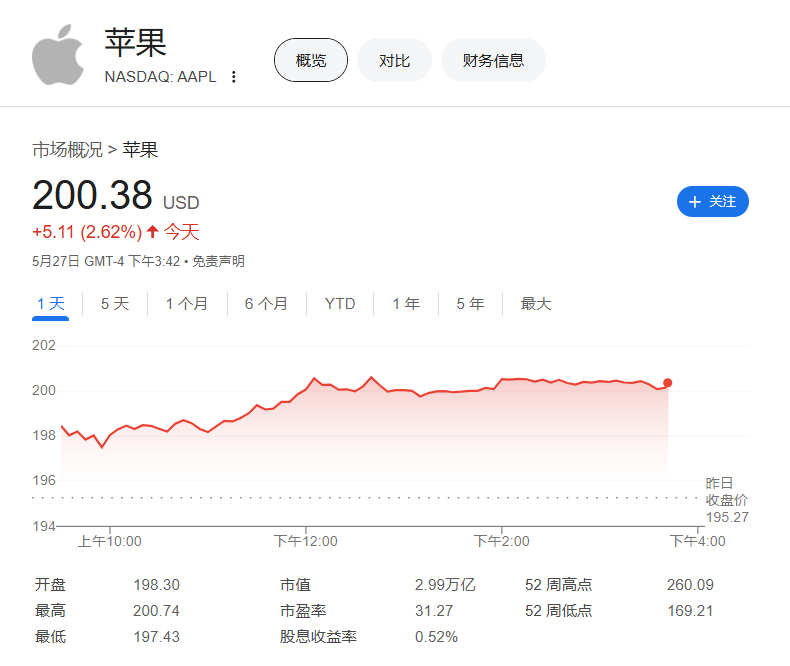Click the 200.38 price value
Viewport: 790px width, 666px height.
(x=92, y=195)
